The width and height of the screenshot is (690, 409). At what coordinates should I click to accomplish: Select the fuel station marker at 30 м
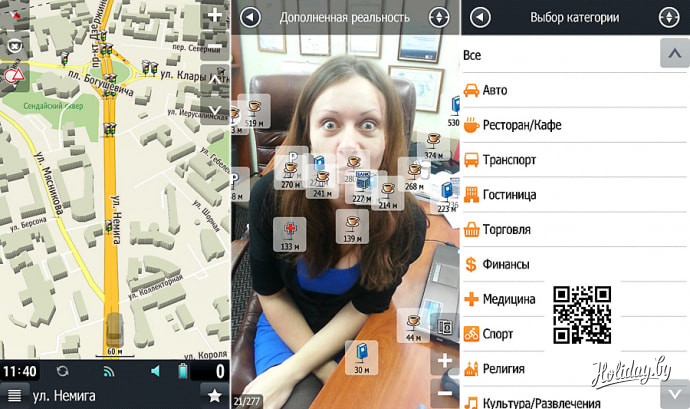(361, 356)
